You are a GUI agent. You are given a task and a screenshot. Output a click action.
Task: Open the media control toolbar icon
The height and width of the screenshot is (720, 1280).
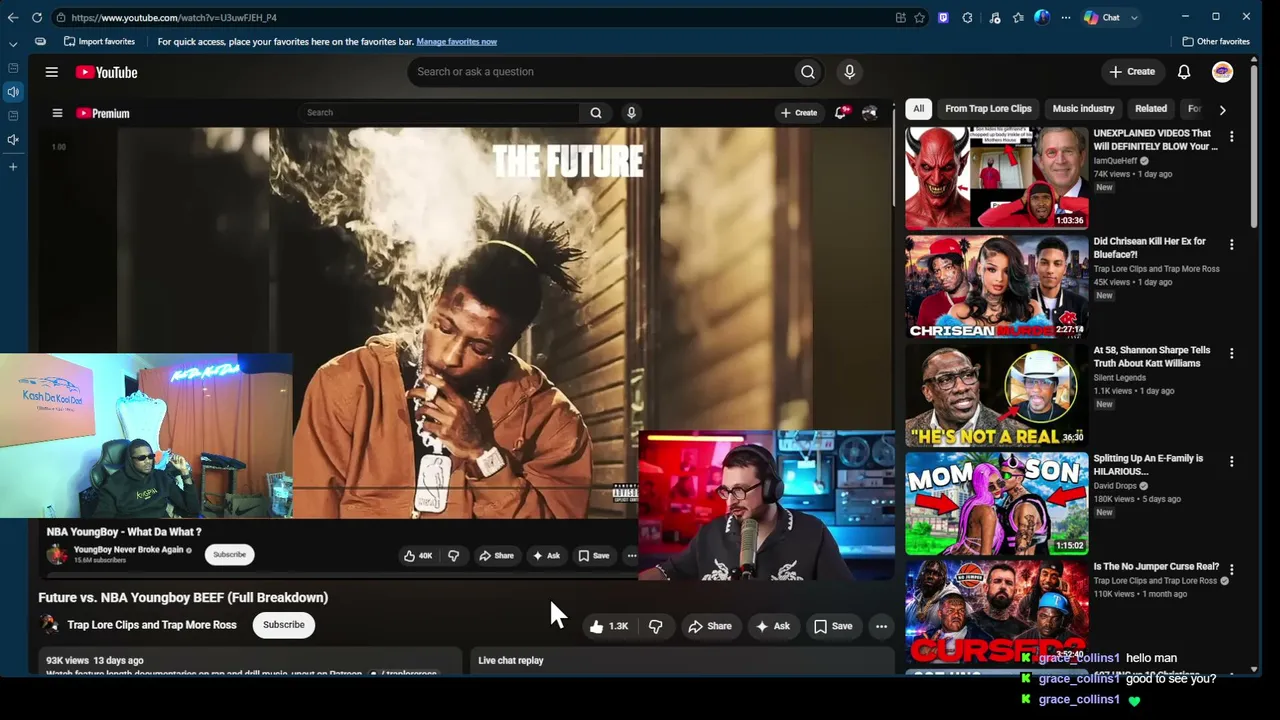[x=994, y=17]
